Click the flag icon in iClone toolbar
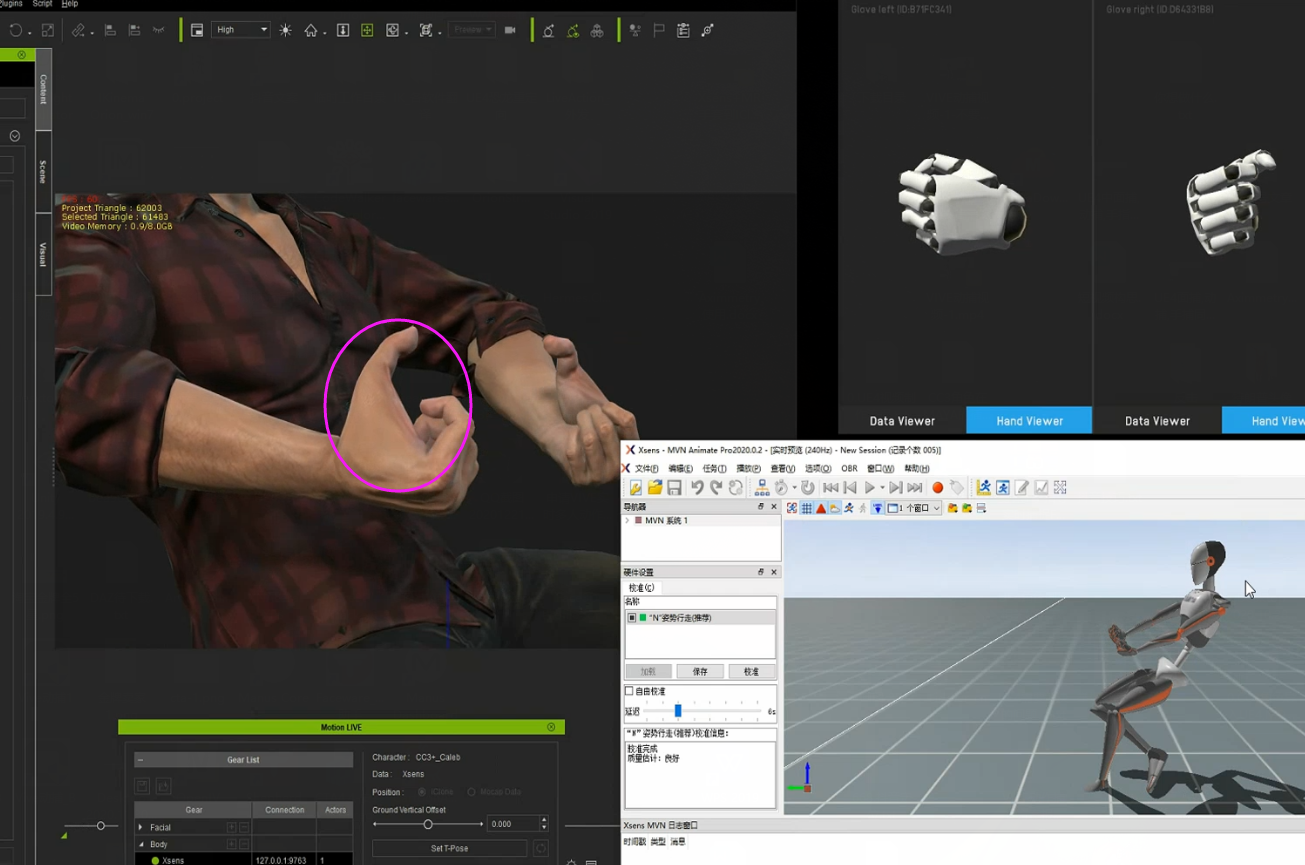 click(x=659, y=30)
